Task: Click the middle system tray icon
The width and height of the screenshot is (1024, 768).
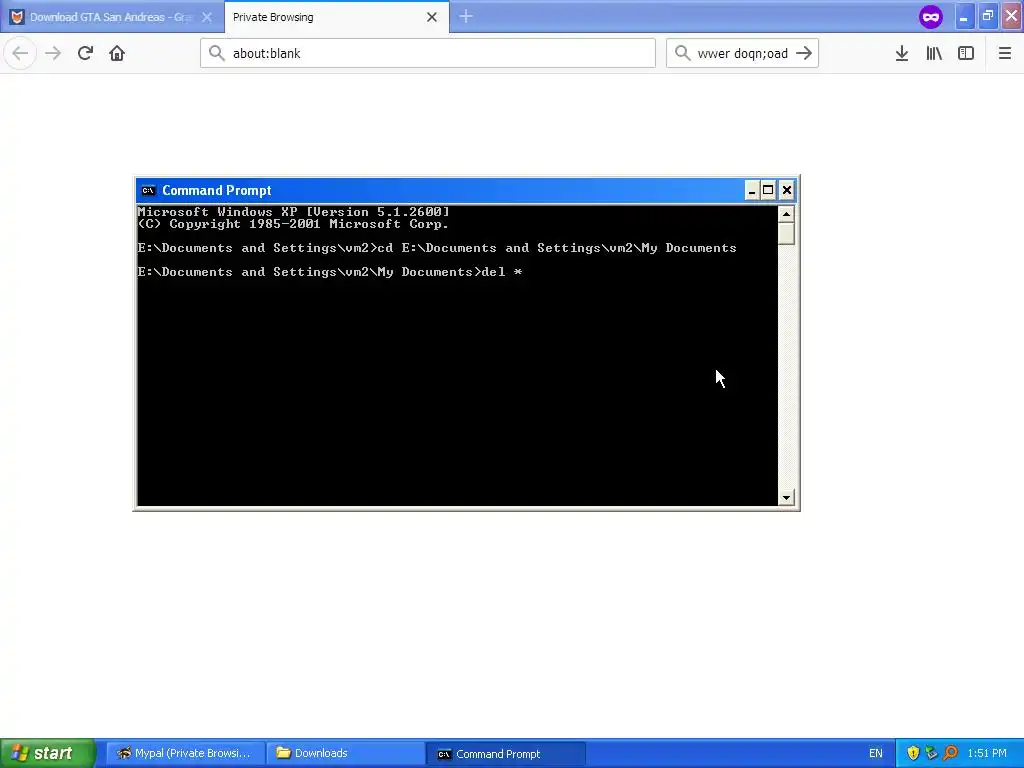Action: (931, 753)
